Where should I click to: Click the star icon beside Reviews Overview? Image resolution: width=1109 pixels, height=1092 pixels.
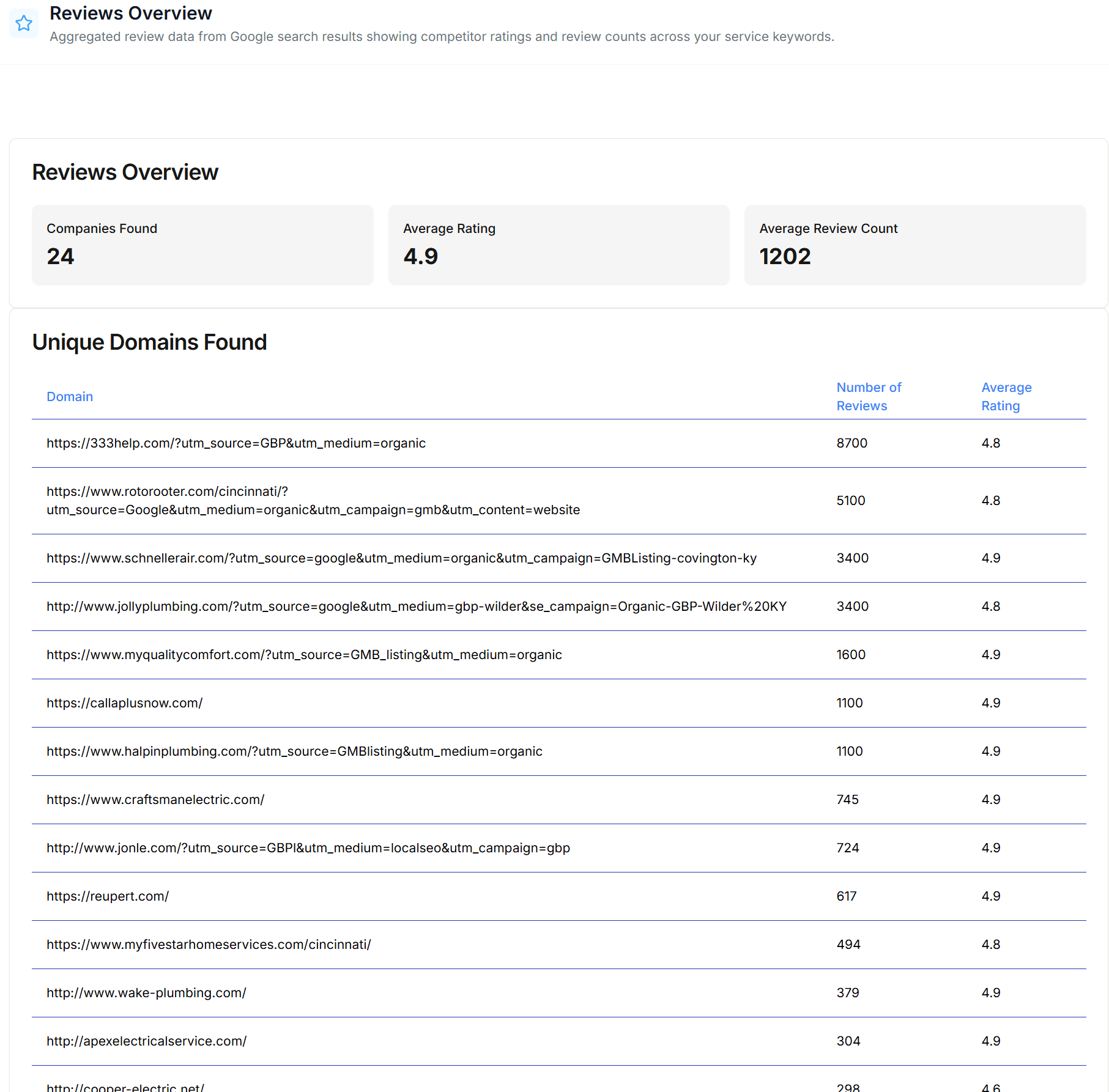pos(24,23)
